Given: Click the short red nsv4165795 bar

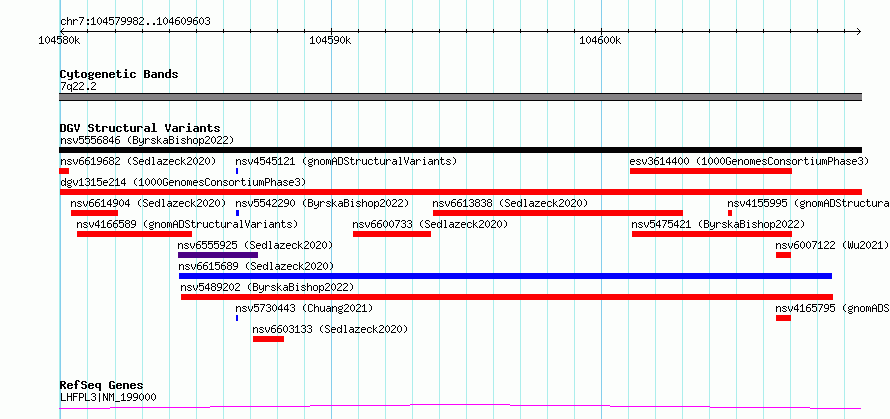Looking at the screenshot, I should (x=783, y=318).
